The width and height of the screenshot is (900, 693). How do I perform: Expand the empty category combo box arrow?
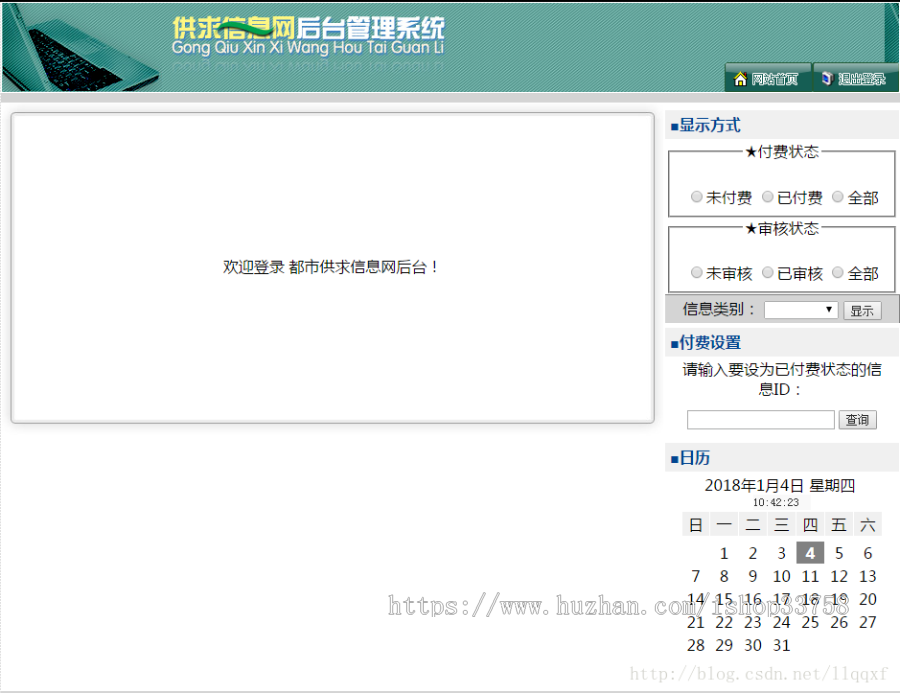point(828,309)
